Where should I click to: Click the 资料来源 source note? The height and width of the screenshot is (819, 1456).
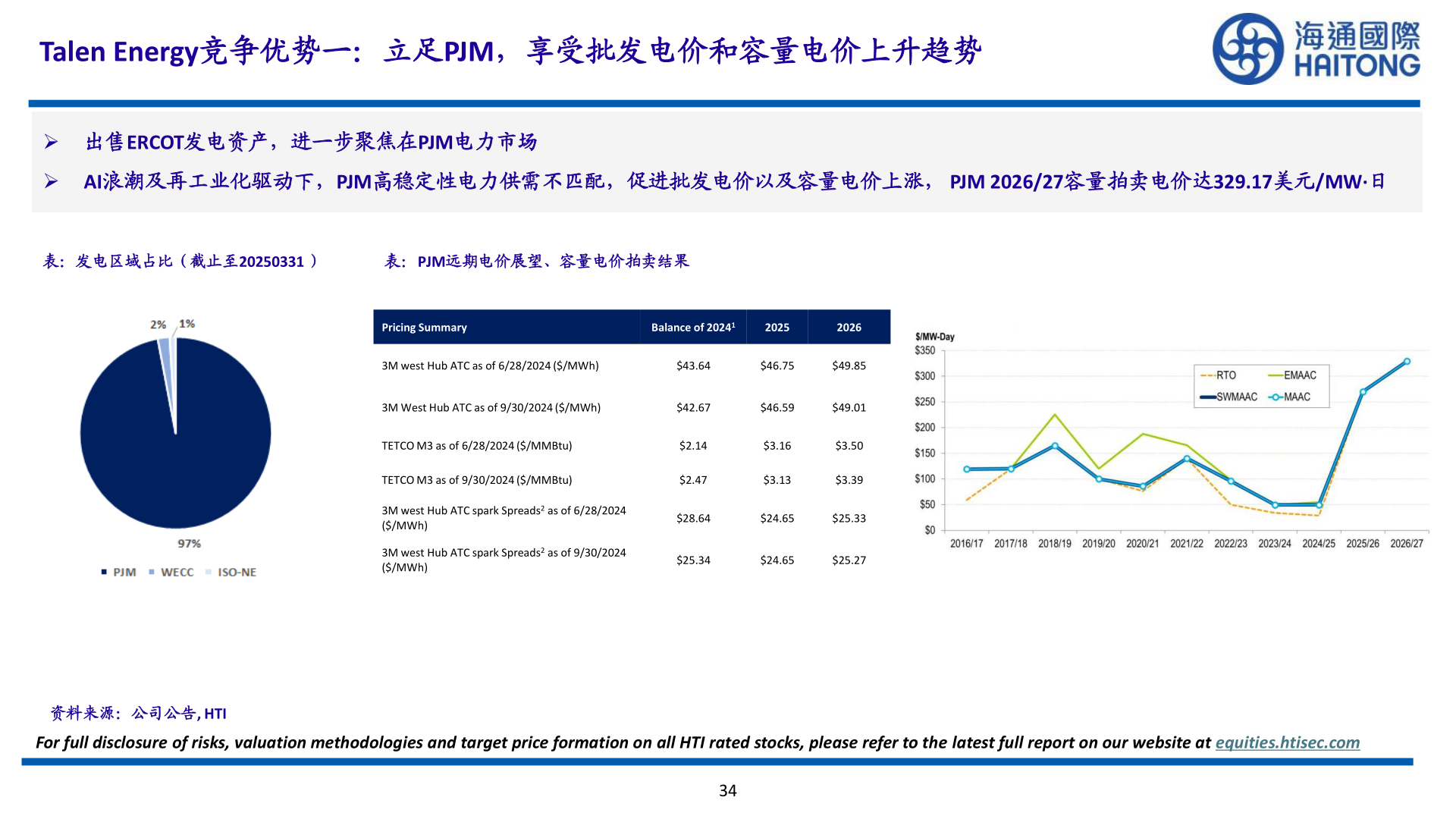[139, 713]
